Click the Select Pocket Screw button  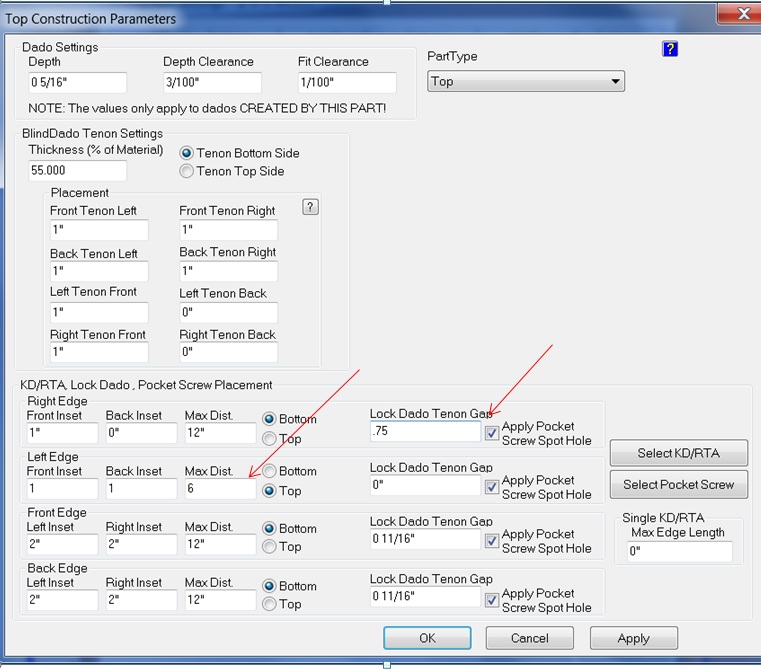(x=678, y=485)
